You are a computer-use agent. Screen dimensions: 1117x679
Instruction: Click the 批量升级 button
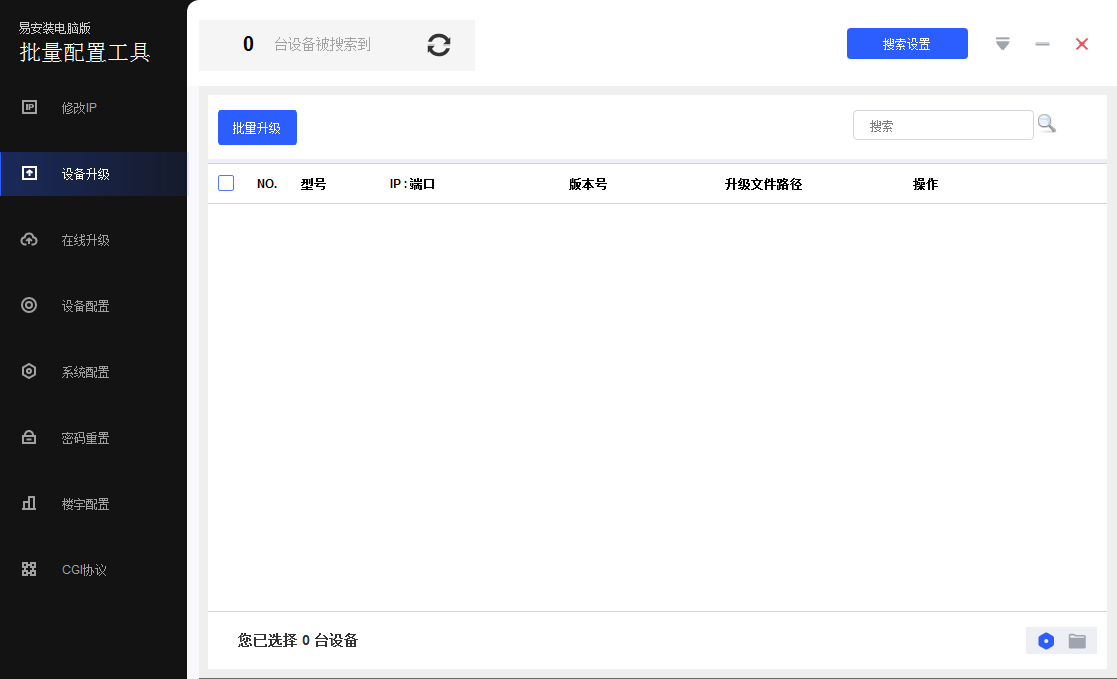click(257, 128)
